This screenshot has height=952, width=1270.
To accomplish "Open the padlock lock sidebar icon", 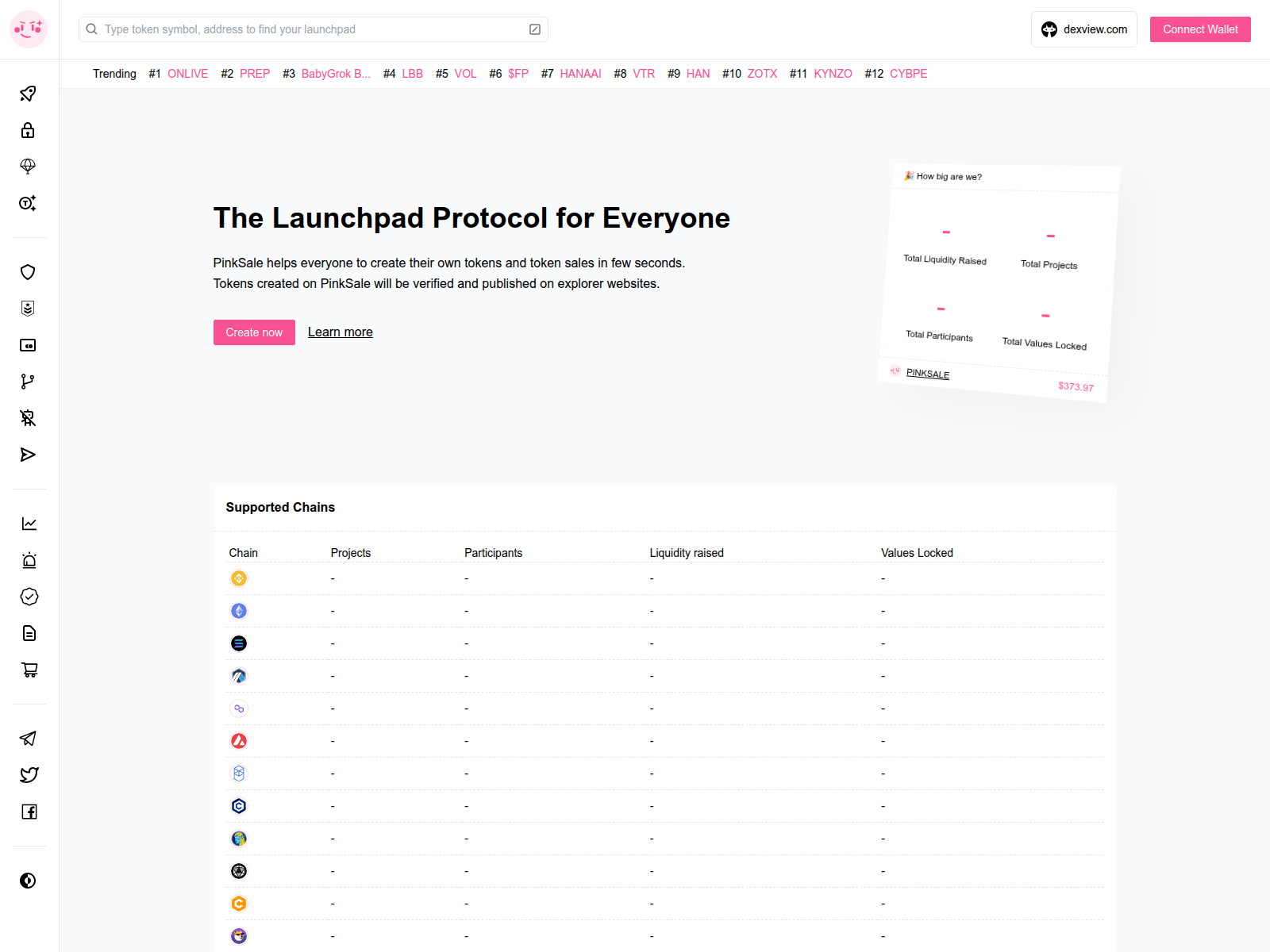I will tap(28, 130).
